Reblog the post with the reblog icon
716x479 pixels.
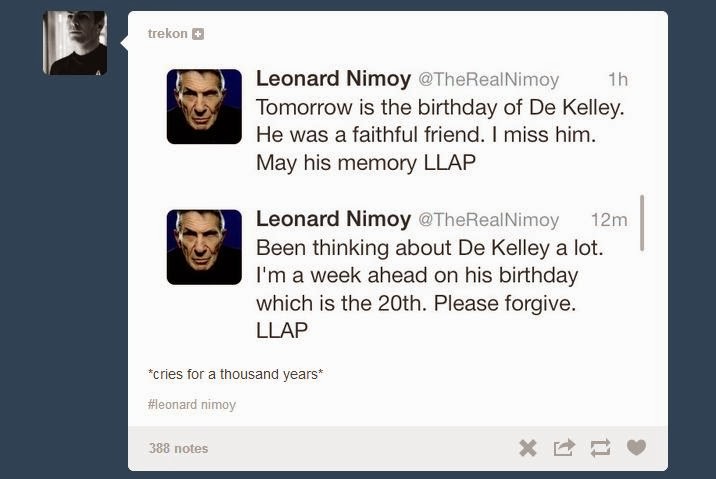tap(600, 448)
